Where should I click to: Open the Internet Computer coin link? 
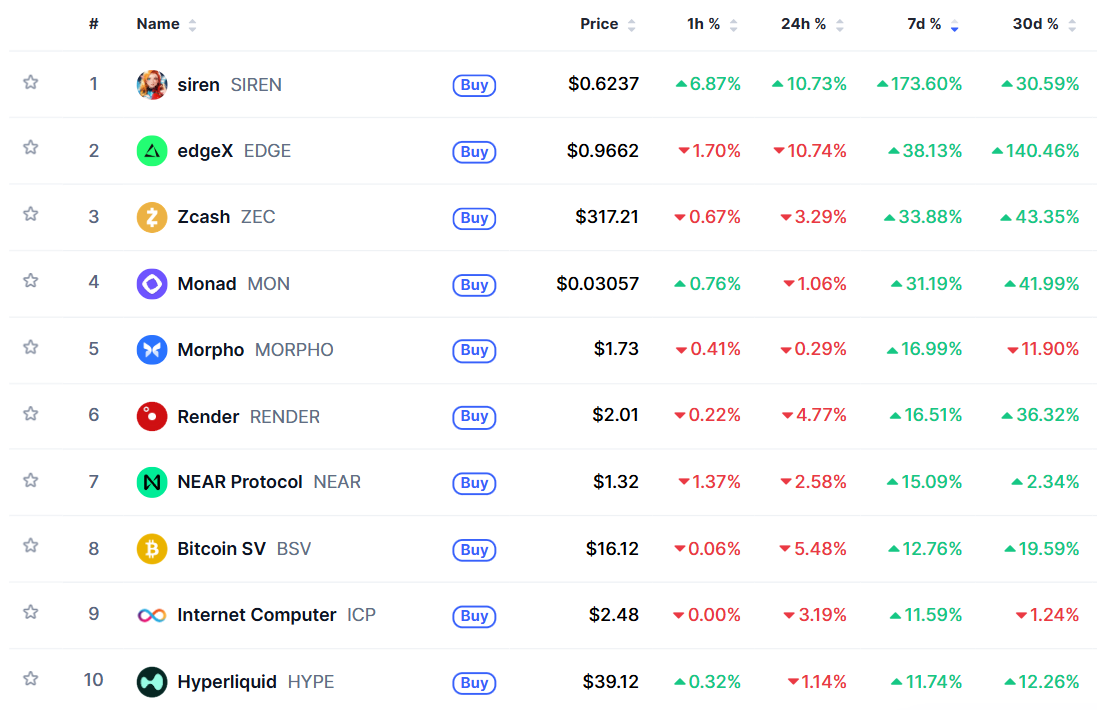(x=256, y=615)
